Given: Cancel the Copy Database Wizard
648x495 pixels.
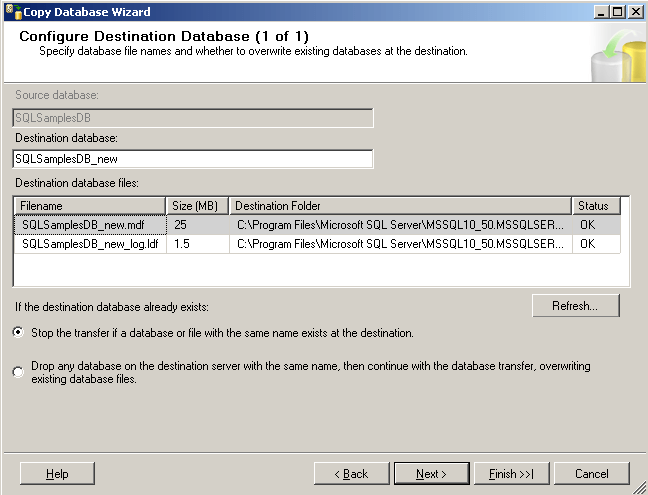Looking at the screenshot, I should (592, 474).
